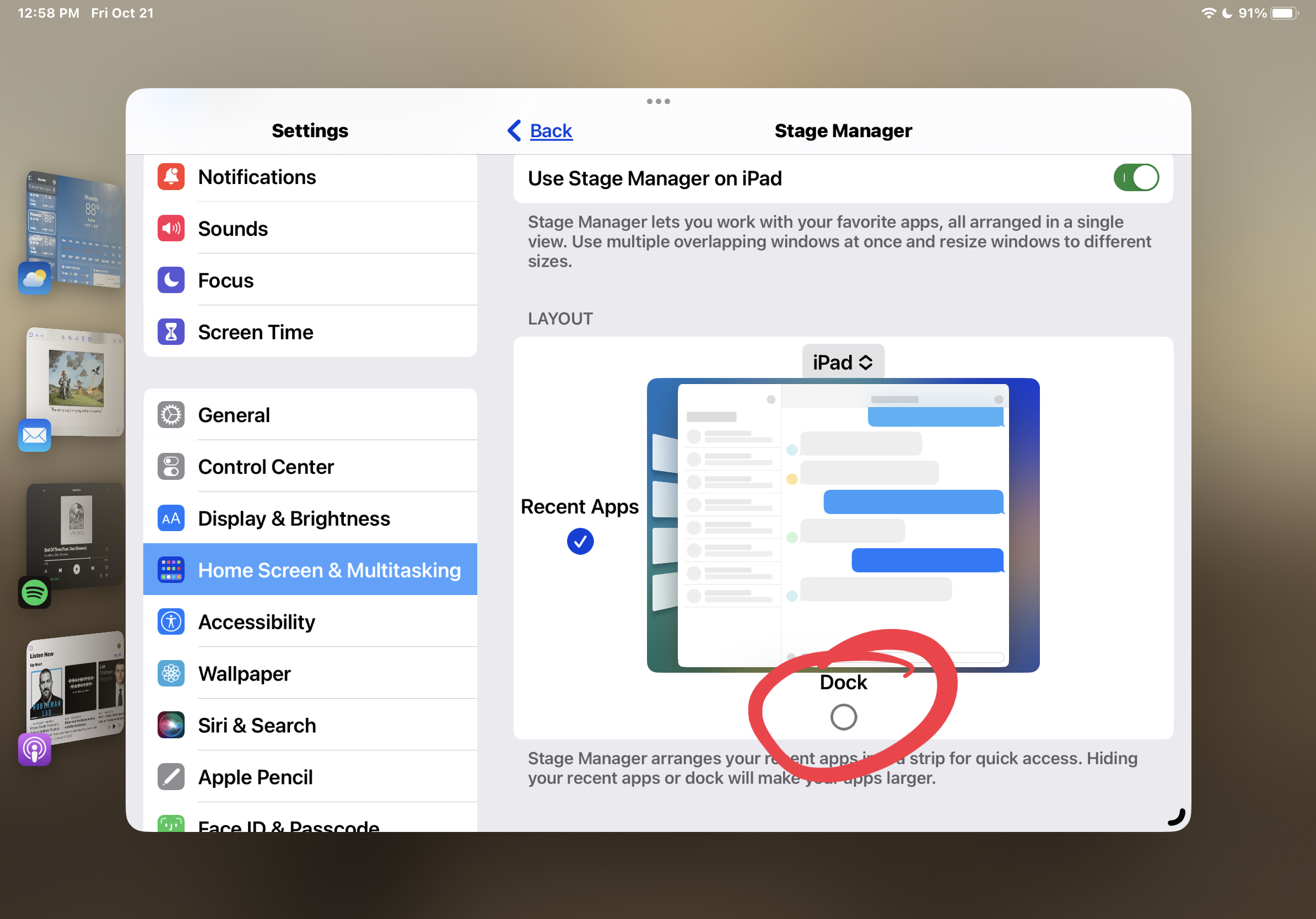Screen dimensions: 1316x919
Task: Open Screen Time settings
Action: (x=310, y=331)
